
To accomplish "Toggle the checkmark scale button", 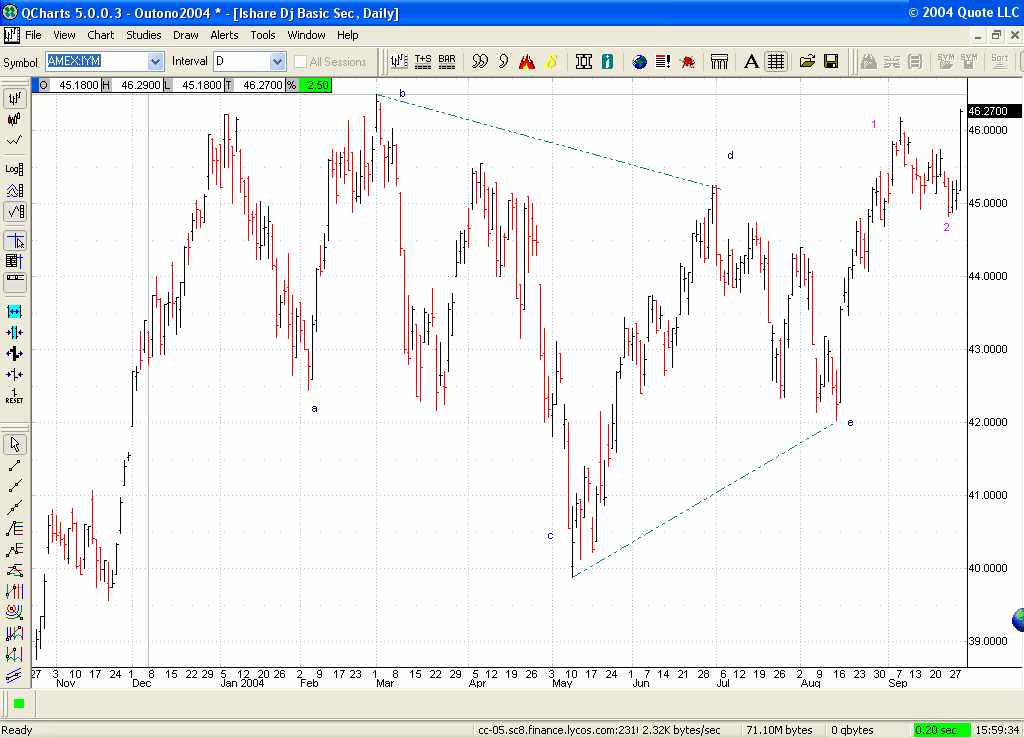I will tap(14, 212).
